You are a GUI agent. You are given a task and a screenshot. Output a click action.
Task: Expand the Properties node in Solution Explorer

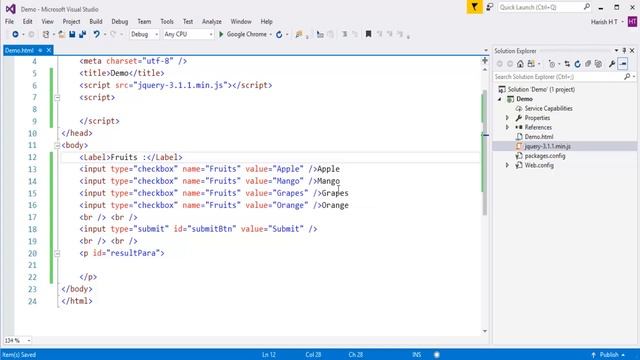(507, 118)
